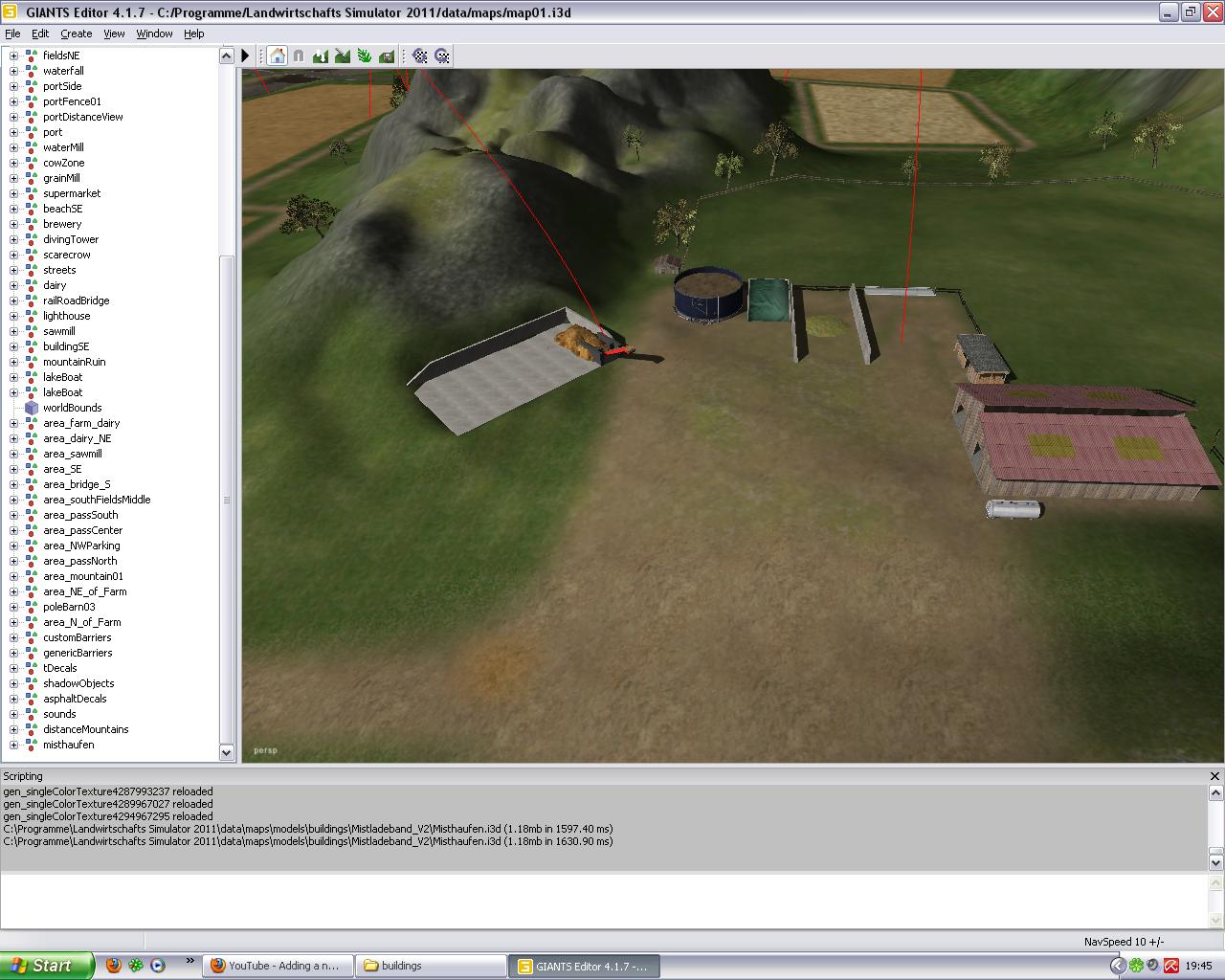Switch to the buildings folder taskbar button
This screenshot has width=1225, height=980.
point(432,966)
